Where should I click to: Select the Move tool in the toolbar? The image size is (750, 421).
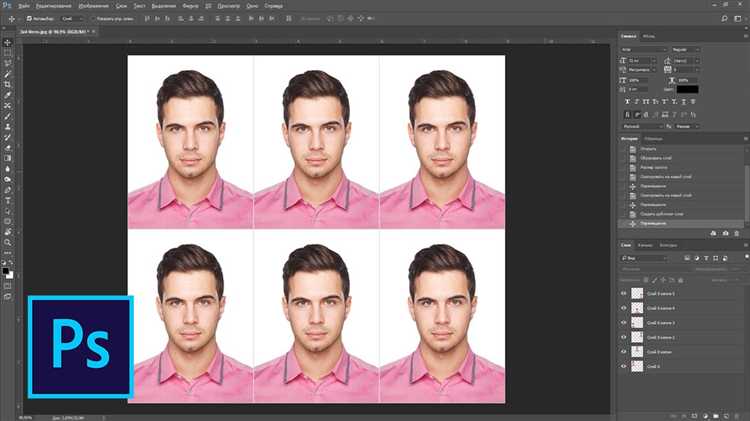point(7,43)
